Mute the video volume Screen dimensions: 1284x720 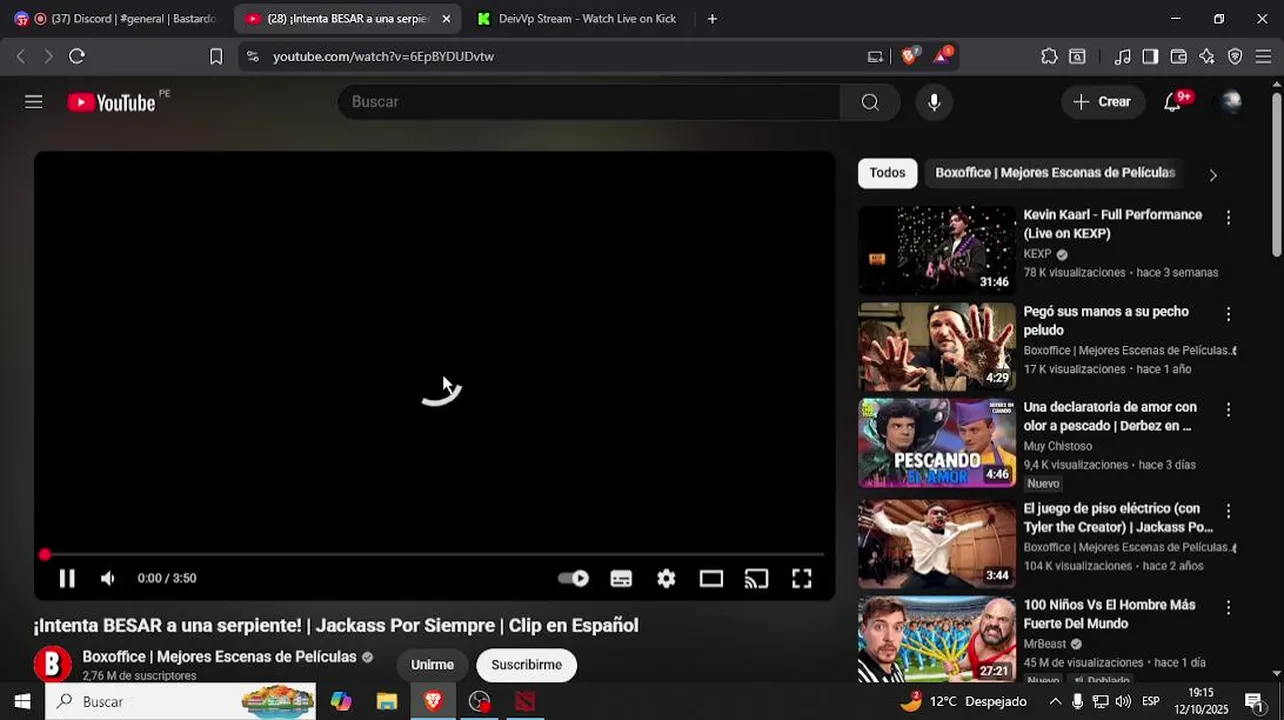click(108, 578)
